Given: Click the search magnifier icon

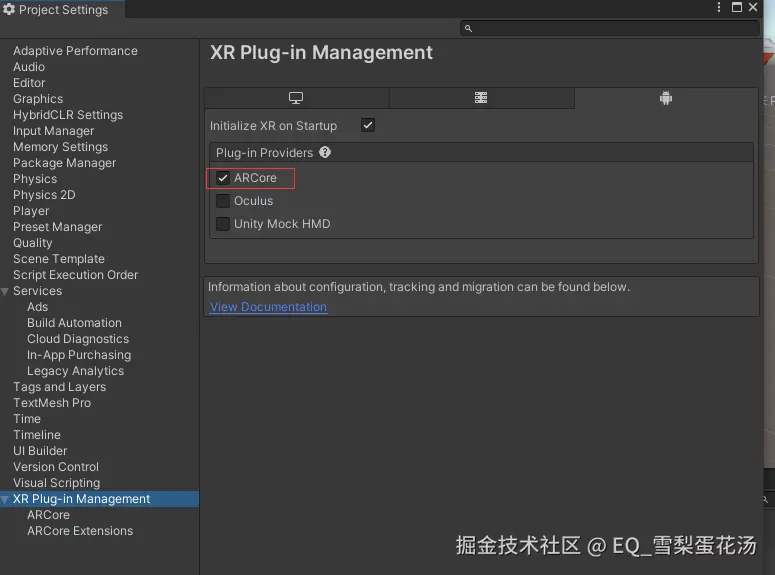Looking at the screenshot, I should tap(468, 29).
